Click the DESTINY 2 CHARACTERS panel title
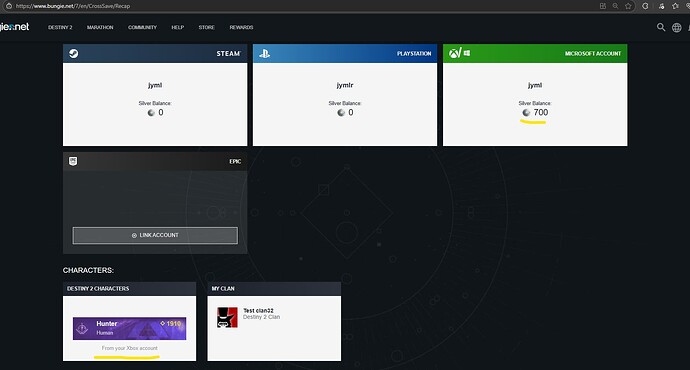 98,289
